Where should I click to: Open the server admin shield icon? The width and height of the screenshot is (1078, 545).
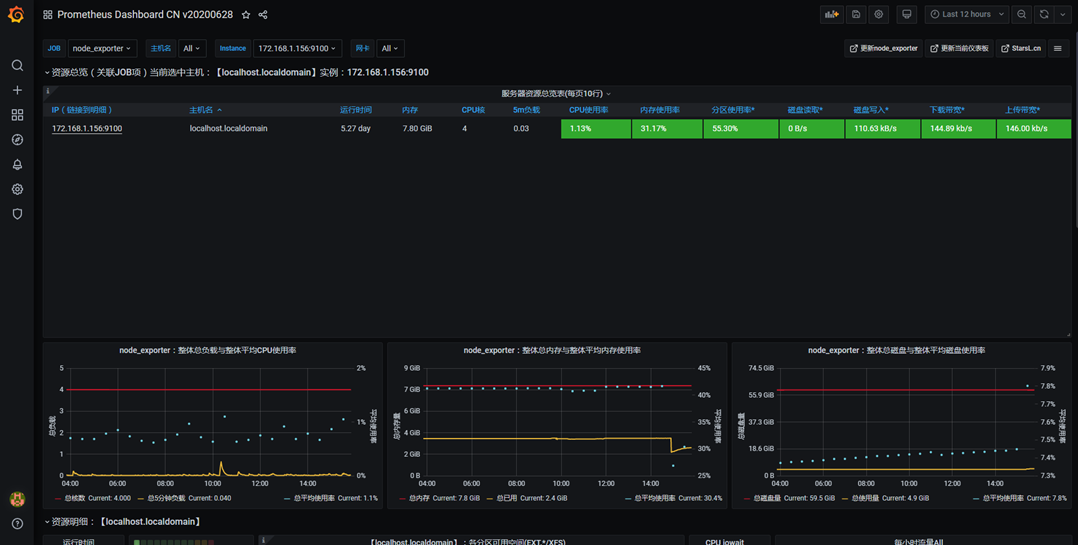click(17, 214)
